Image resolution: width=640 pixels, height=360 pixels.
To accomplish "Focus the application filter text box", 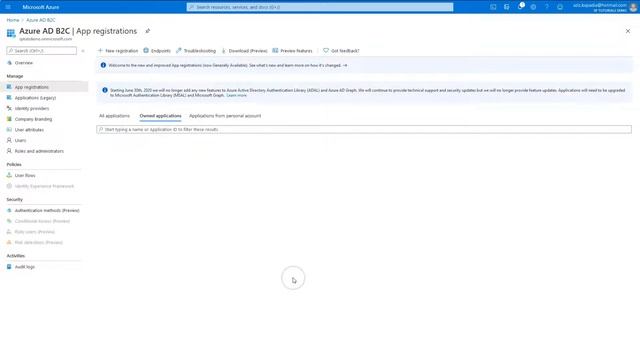I will click(364, 129).
